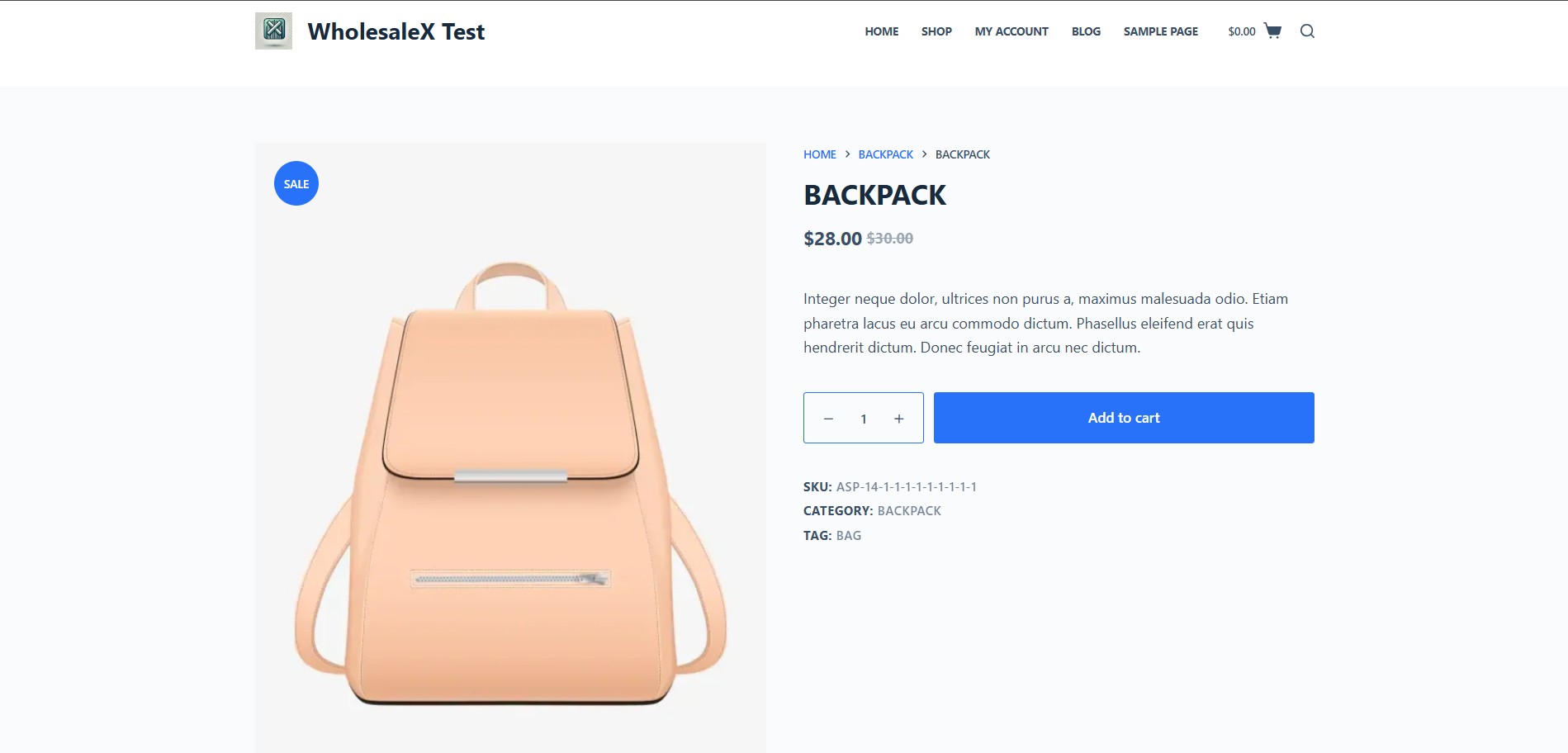Click the blue SALE badge
The width and height of the screenshot is (1568, 753).
(296, 183)
